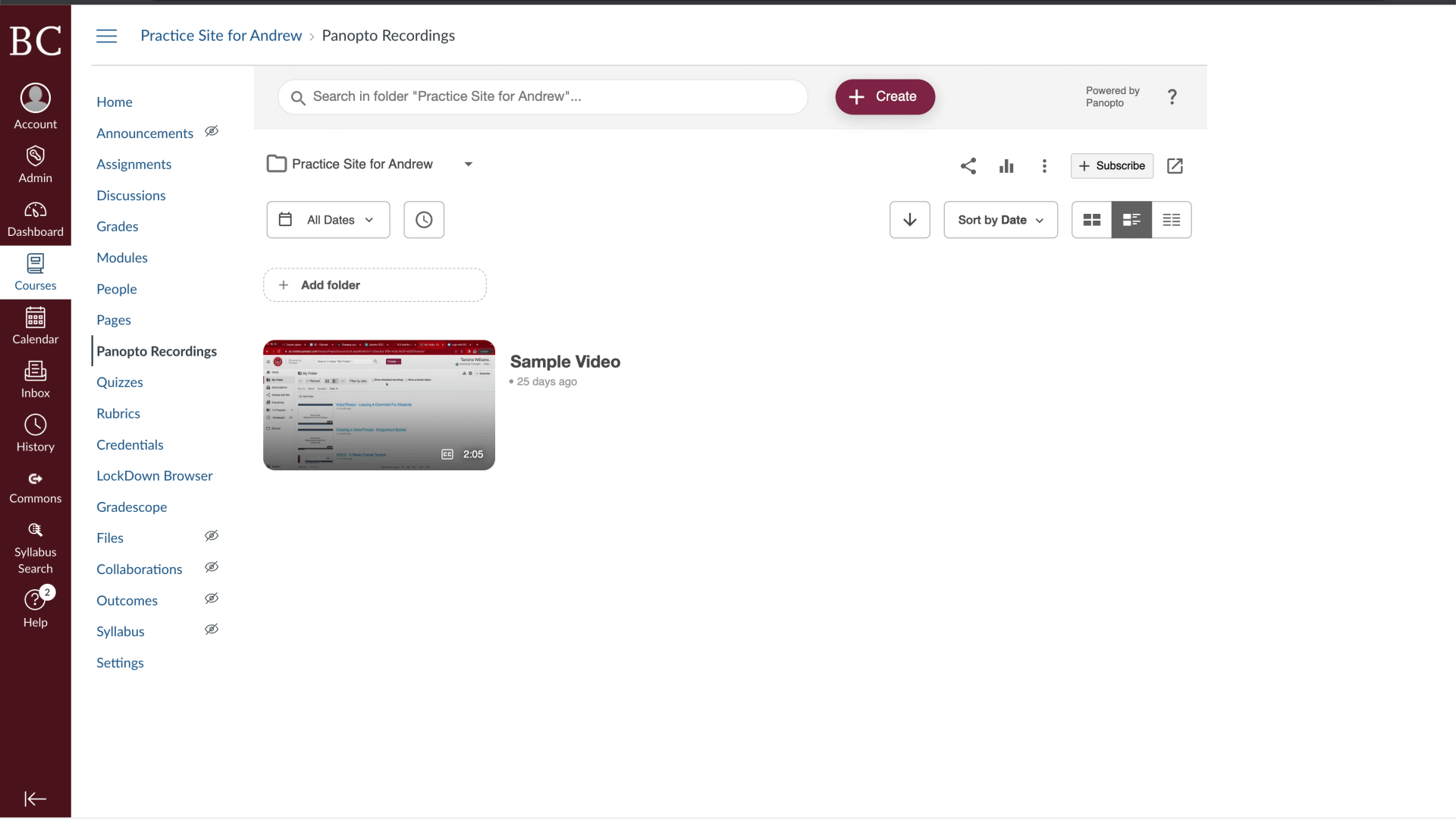Expand the Practice Site for Andrew folder dropdown
Viewport: 1456px width, 819px height.
click(x=469, y=164)
